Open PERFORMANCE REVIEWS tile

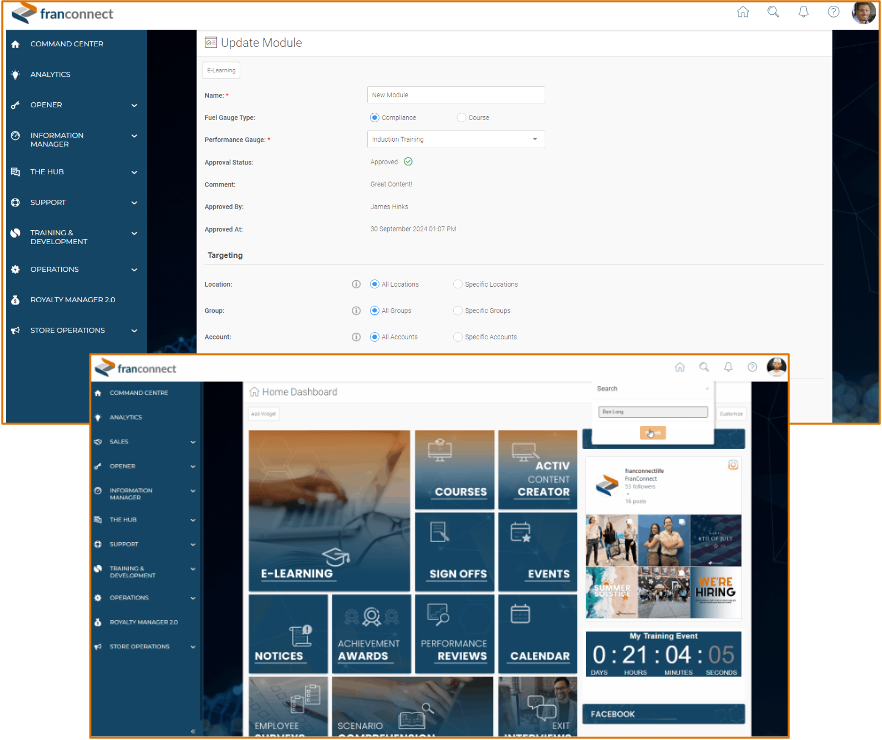(454, 634)
